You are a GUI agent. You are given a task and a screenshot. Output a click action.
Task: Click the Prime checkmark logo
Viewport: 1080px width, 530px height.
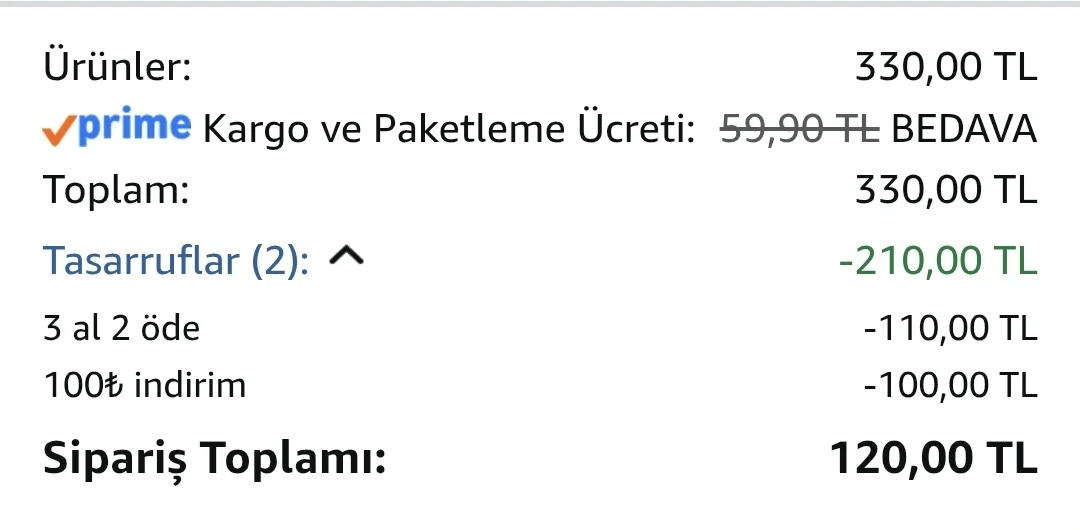[116, 128]
